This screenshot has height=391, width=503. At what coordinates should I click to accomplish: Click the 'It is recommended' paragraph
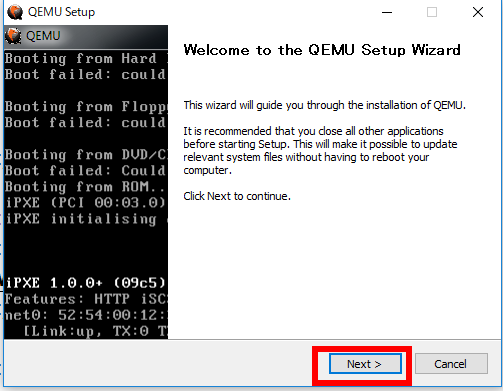click(x=320, y=150)
